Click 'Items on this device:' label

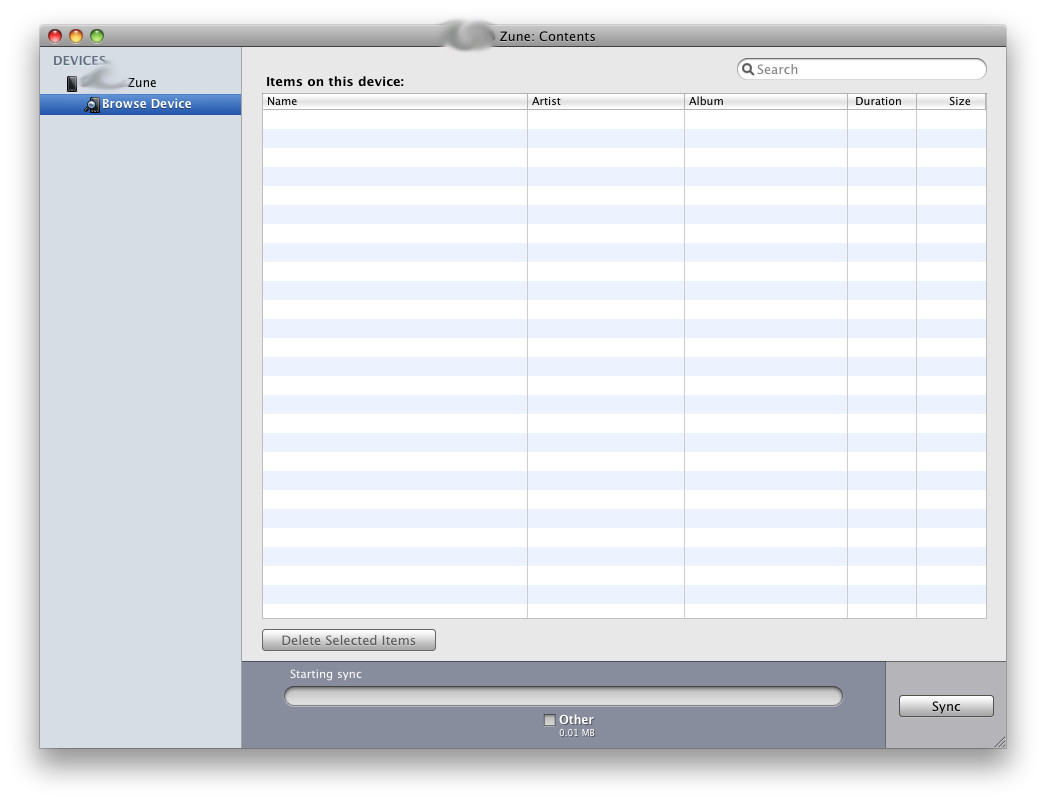335,81
